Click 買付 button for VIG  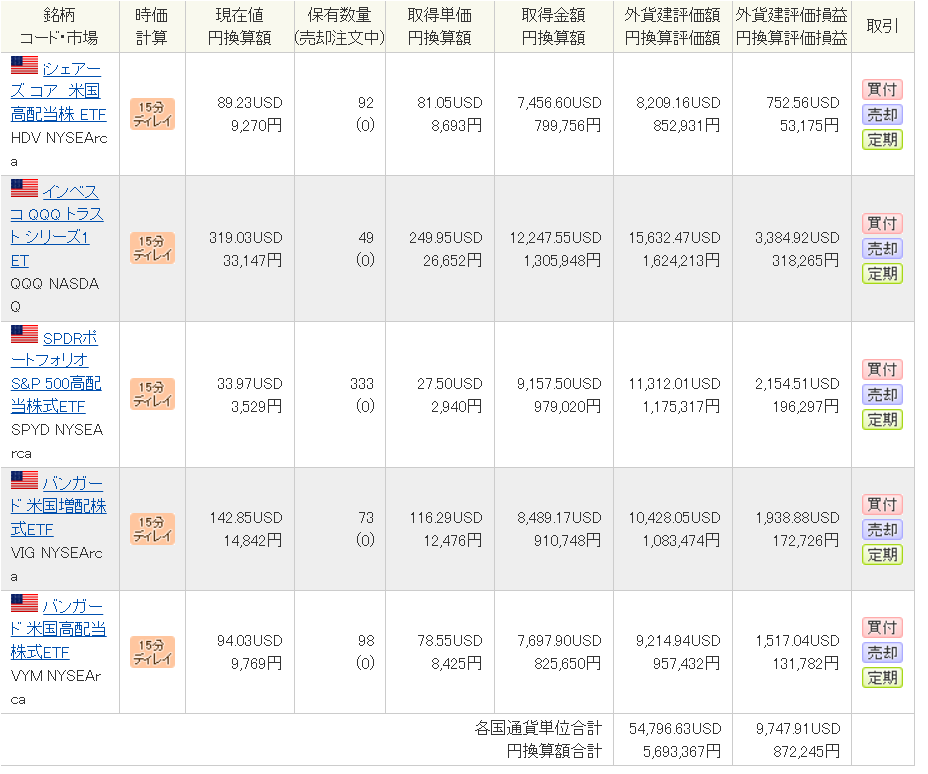pos(882,505)
